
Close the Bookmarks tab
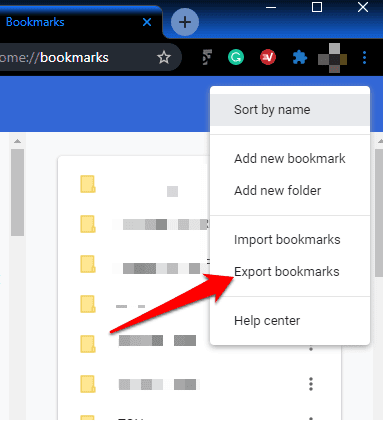pyautogui.click(x=147, y=22)
